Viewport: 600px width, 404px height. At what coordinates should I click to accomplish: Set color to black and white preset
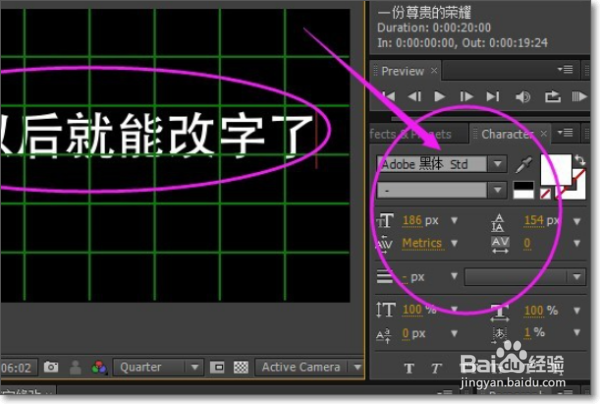523,190
